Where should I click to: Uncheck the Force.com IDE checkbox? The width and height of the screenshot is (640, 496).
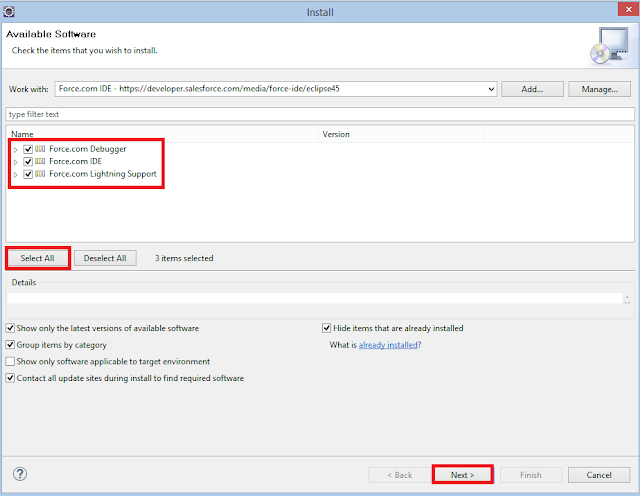[x=28, y=162]
